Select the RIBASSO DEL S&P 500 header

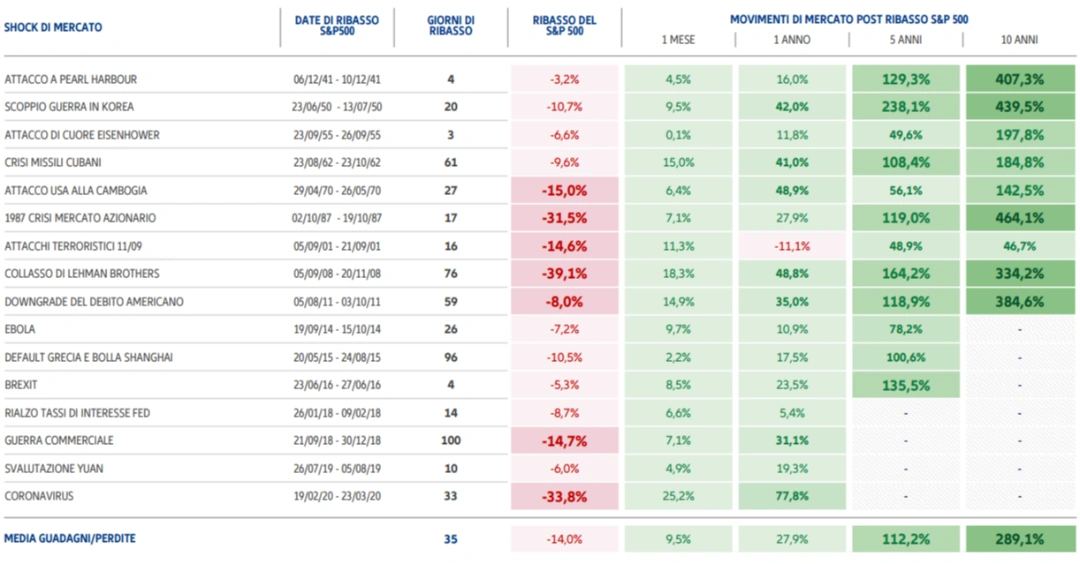pos(564,26)
